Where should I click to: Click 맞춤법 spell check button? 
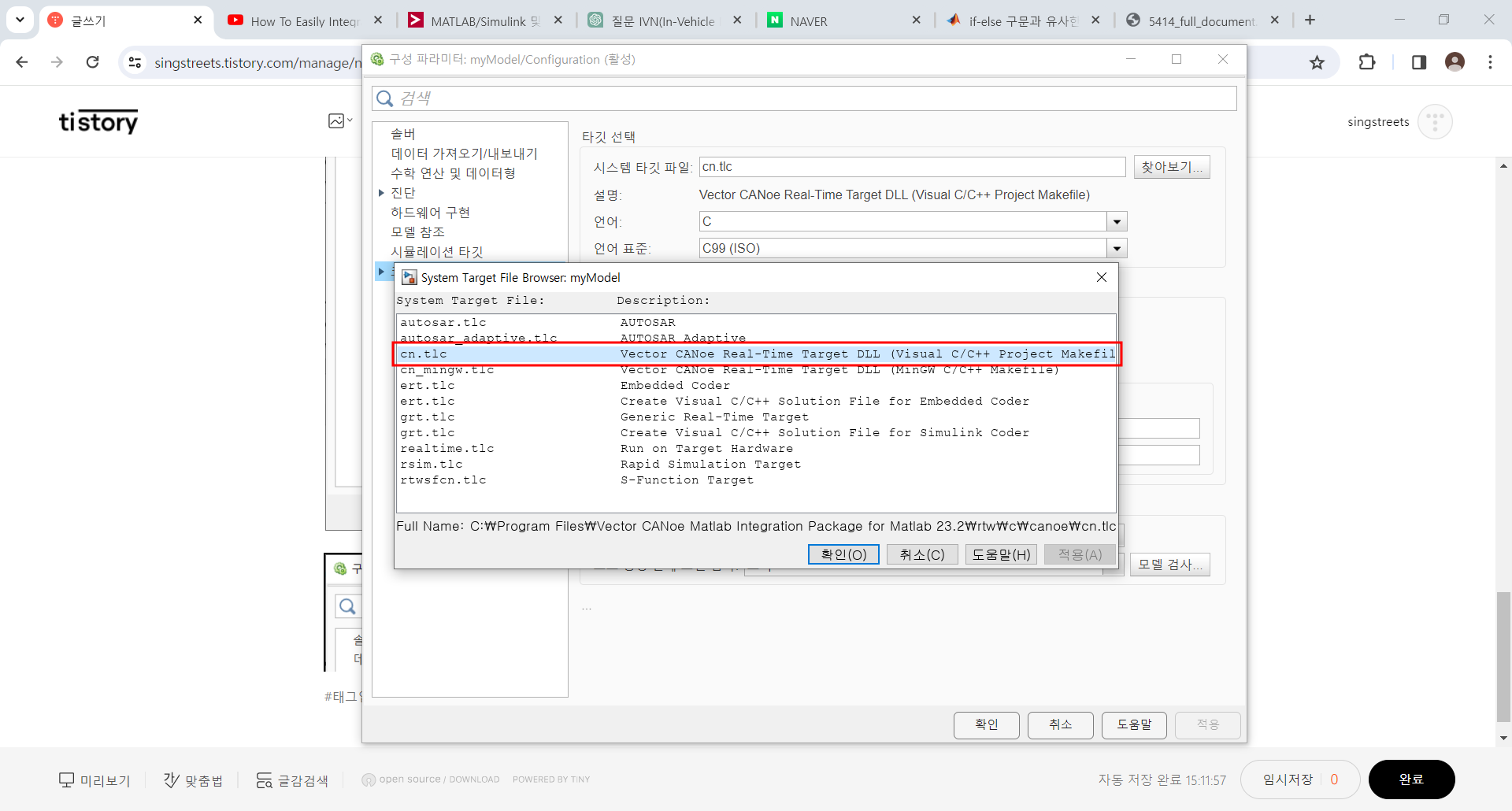[193, 780]
